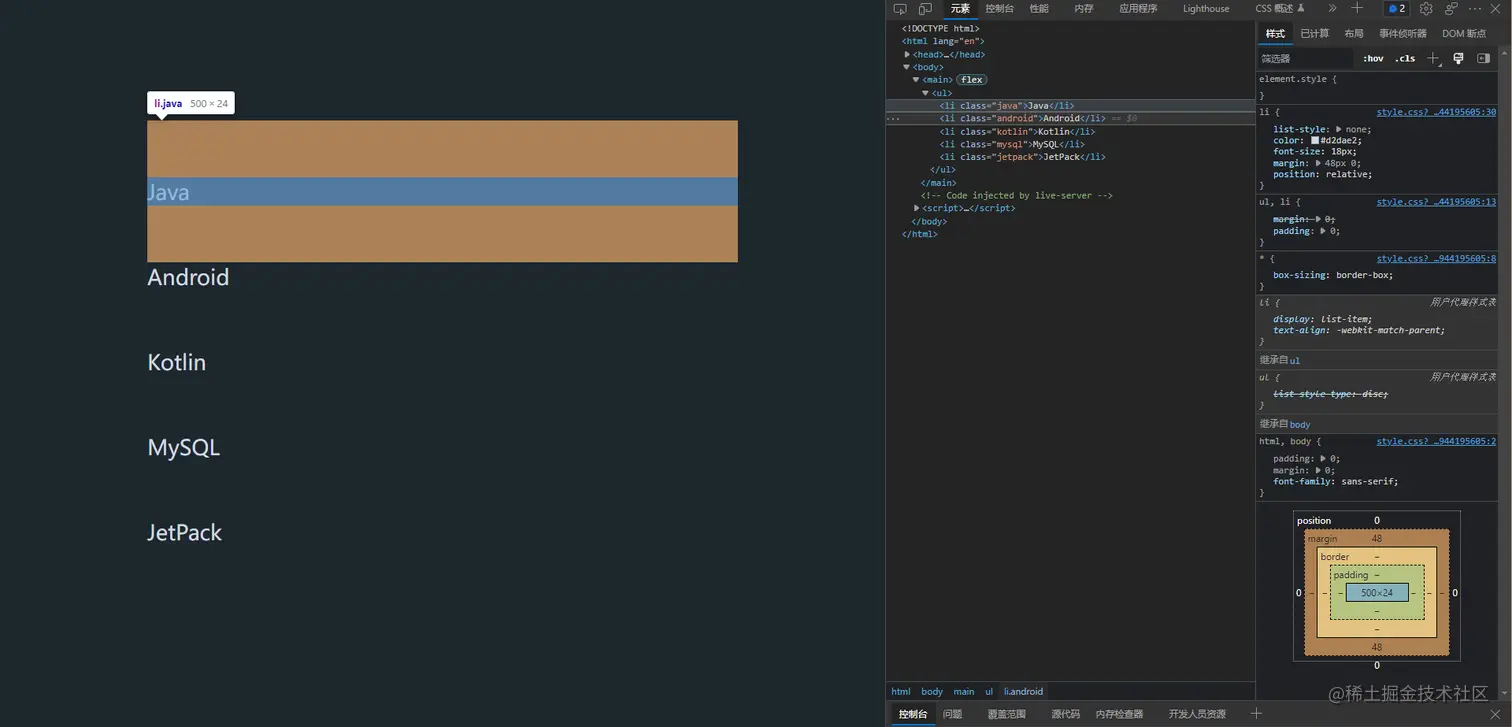Viewport: 1512px width, 727px height.
Task: Select main in the breadcrumb bar
Action: (x=963, y=691)
